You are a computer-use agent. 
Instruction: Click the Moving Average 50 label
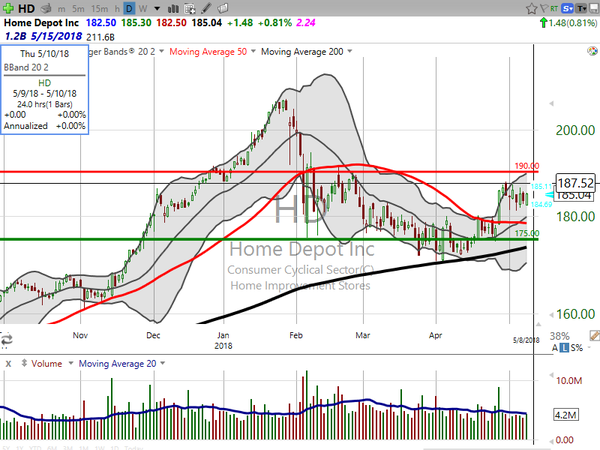click(x=208, y=52)
